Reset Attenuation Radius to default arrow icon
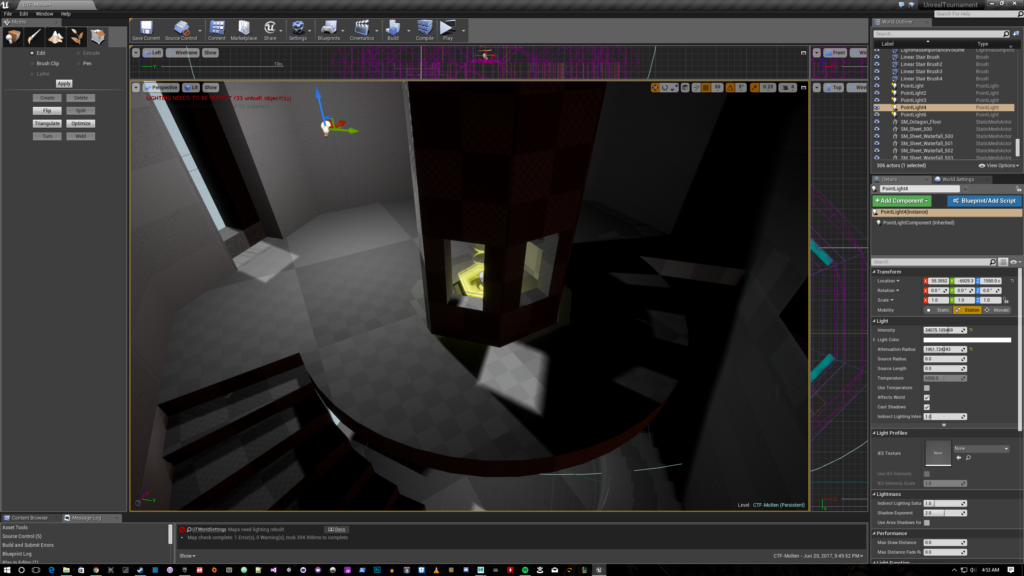The width and height of the screenshot is (1024, 576). [x=971, y=349]
